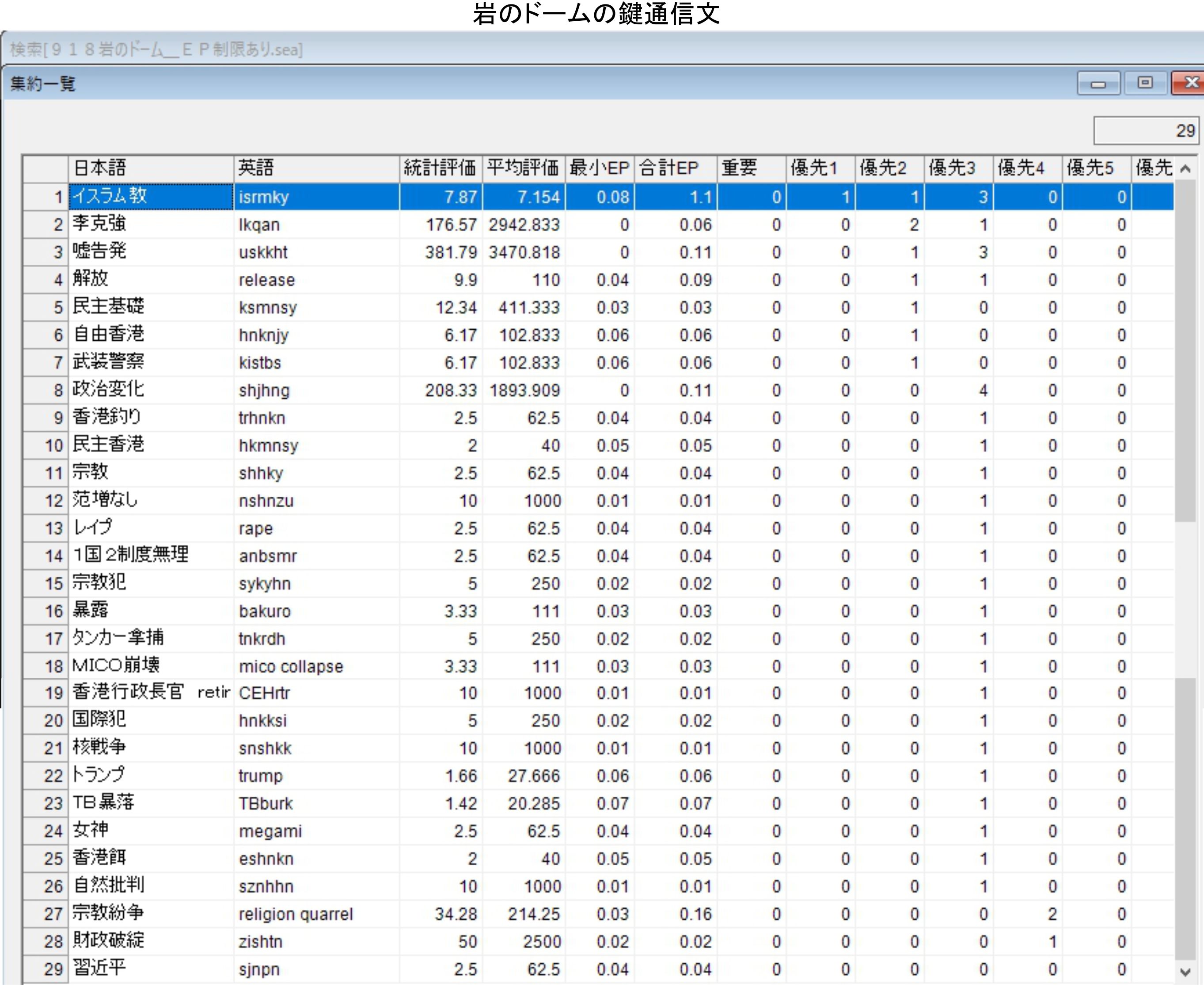Click the scrollbar up arrow
Image resolution: width=1204 pixels, height=985 pixels.
(1185, 169)
